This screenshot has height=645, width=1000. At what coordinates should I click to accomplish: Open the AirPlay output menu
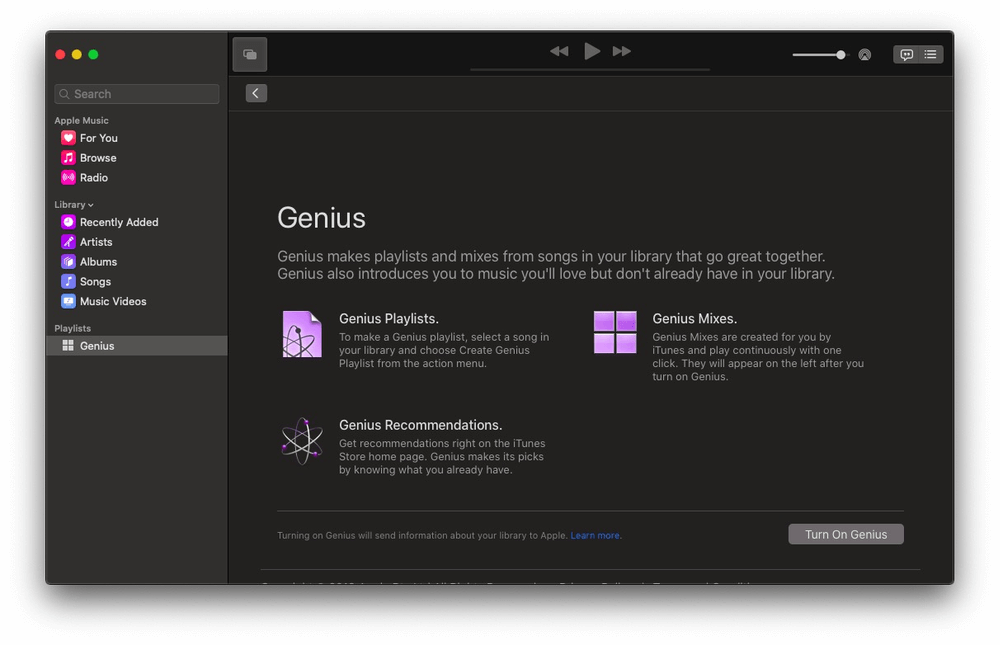[865, 55]
